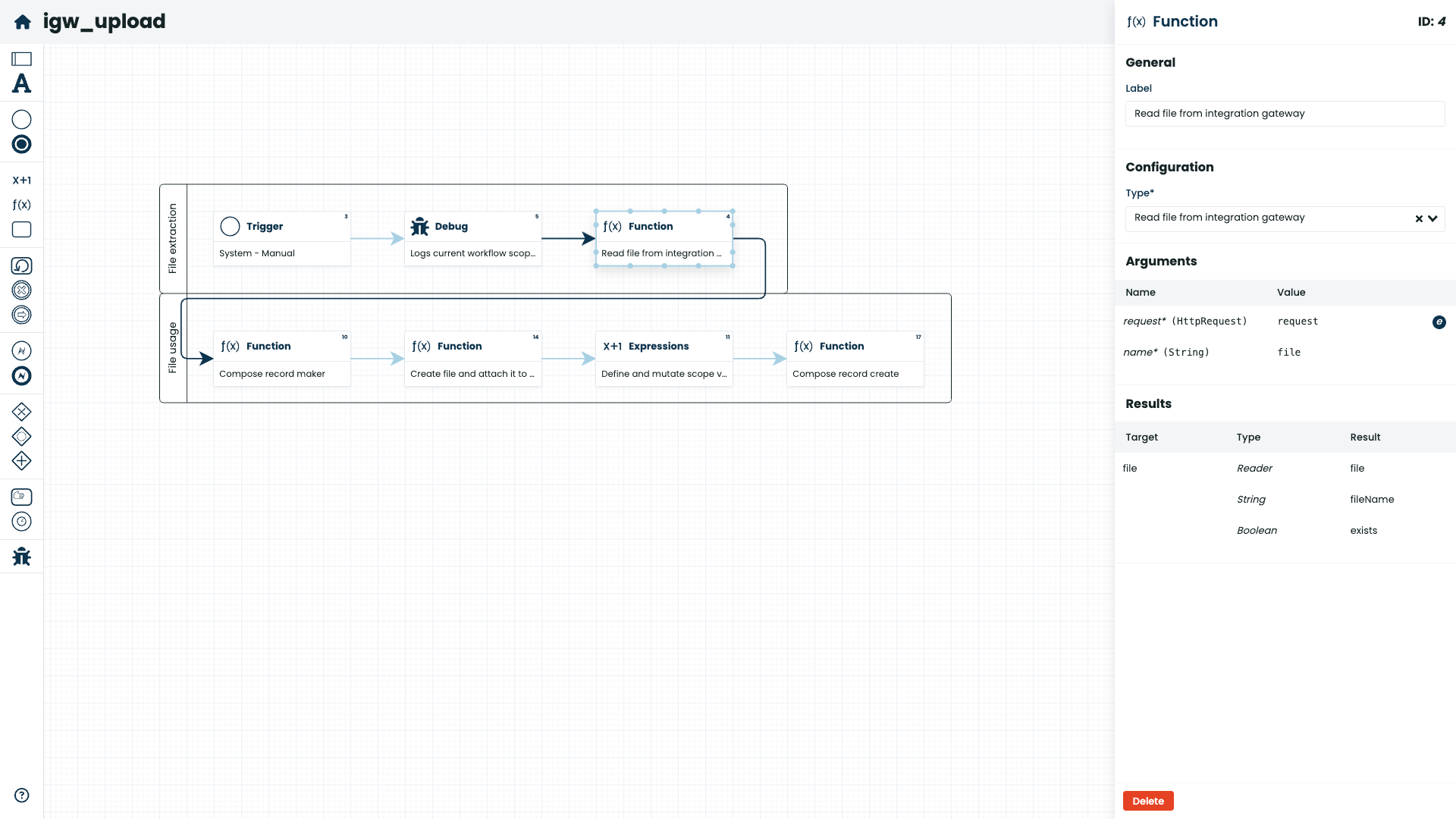The image size is (1456, 819).
Task: Select the swimlane tool in the left toolbar
Action: (21, 59)
